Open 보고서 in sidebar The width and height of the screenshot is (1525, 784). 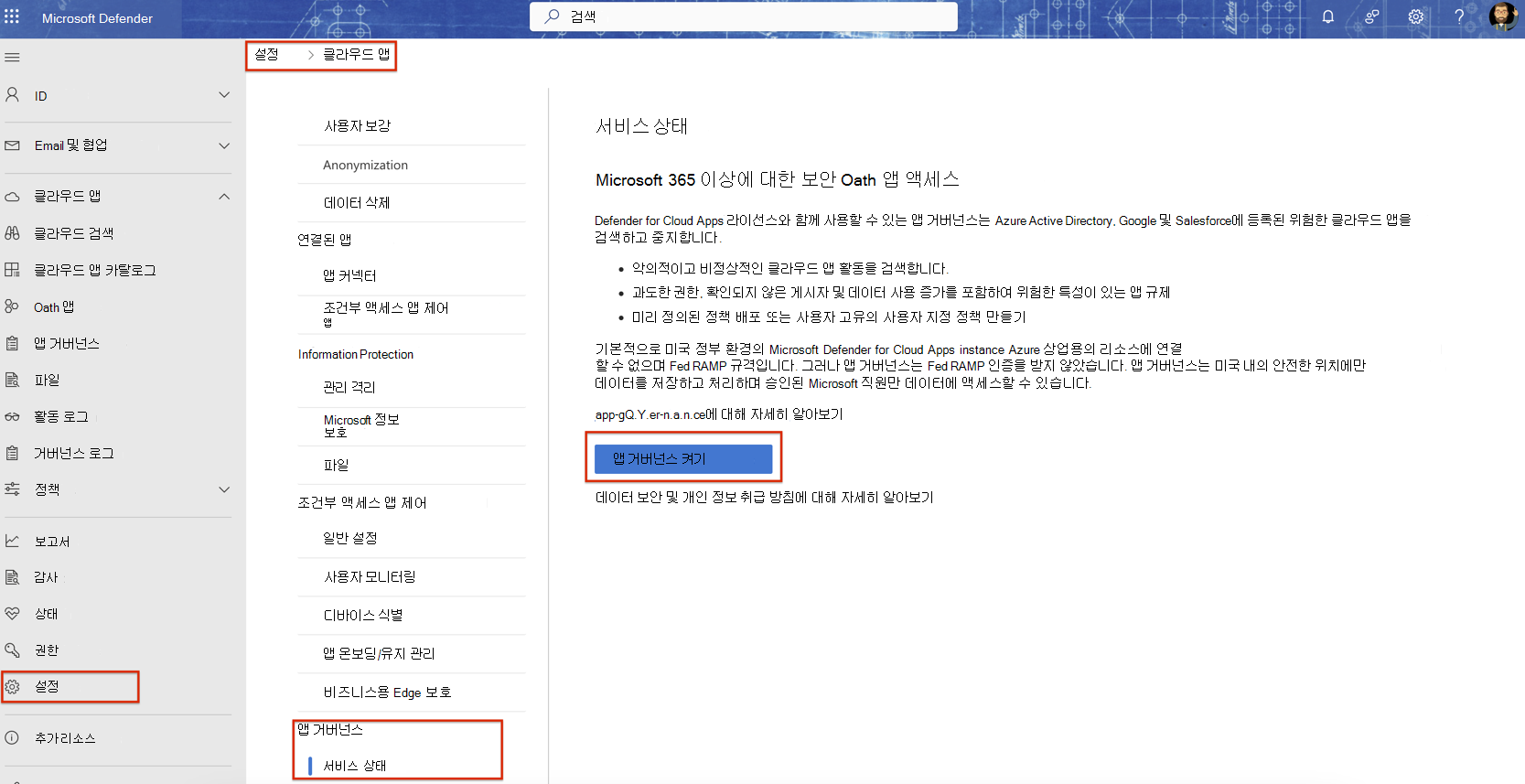(x=52, y=541)
